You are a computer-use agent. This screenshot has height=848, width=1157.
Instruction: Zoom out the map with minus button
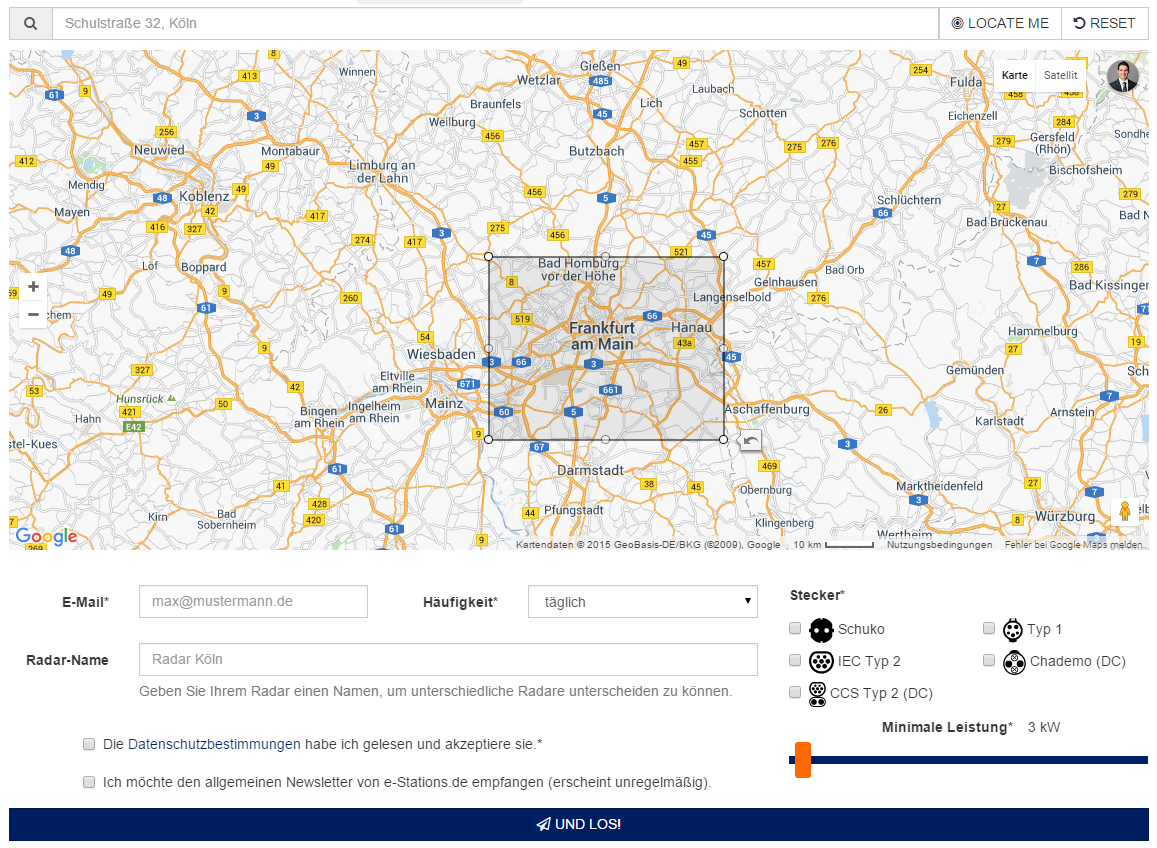(x=33, y=314)
